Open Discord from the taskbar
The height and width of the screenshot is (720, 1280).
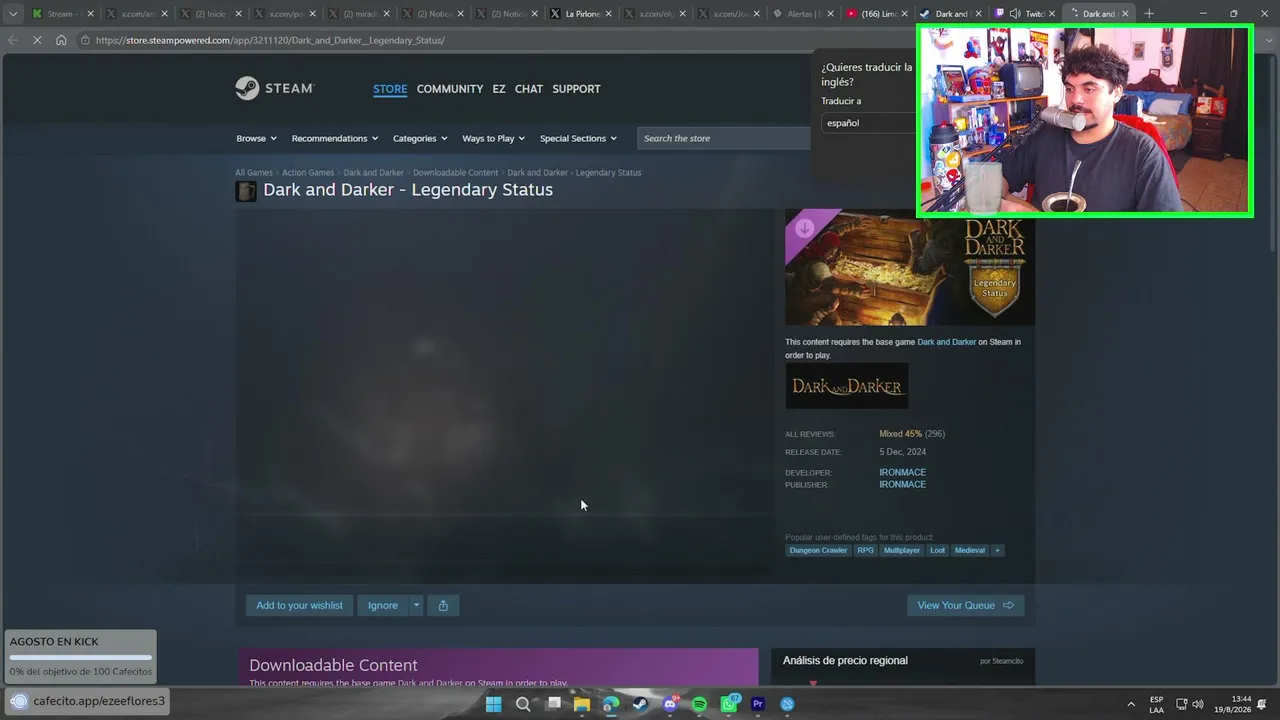coord(670,704)
